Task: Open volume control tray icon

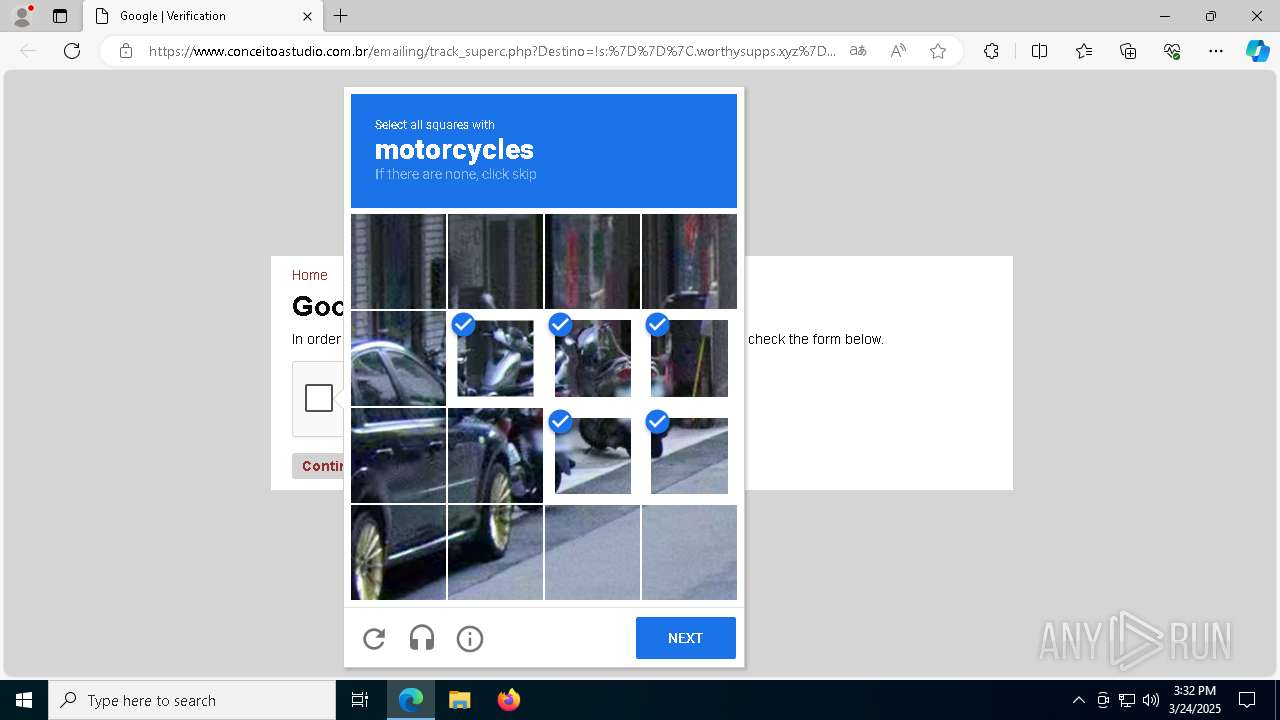Action: pyautogui.click(x=1151, y=700)
